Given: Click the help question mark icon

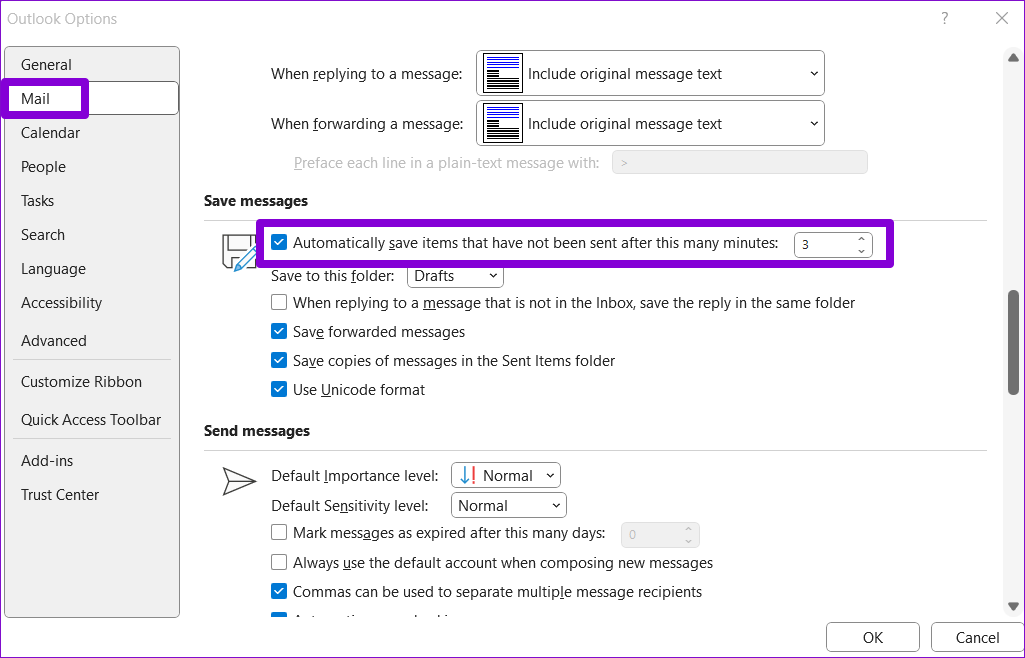Looking at the screenshot, I should (x=945, y=18).
